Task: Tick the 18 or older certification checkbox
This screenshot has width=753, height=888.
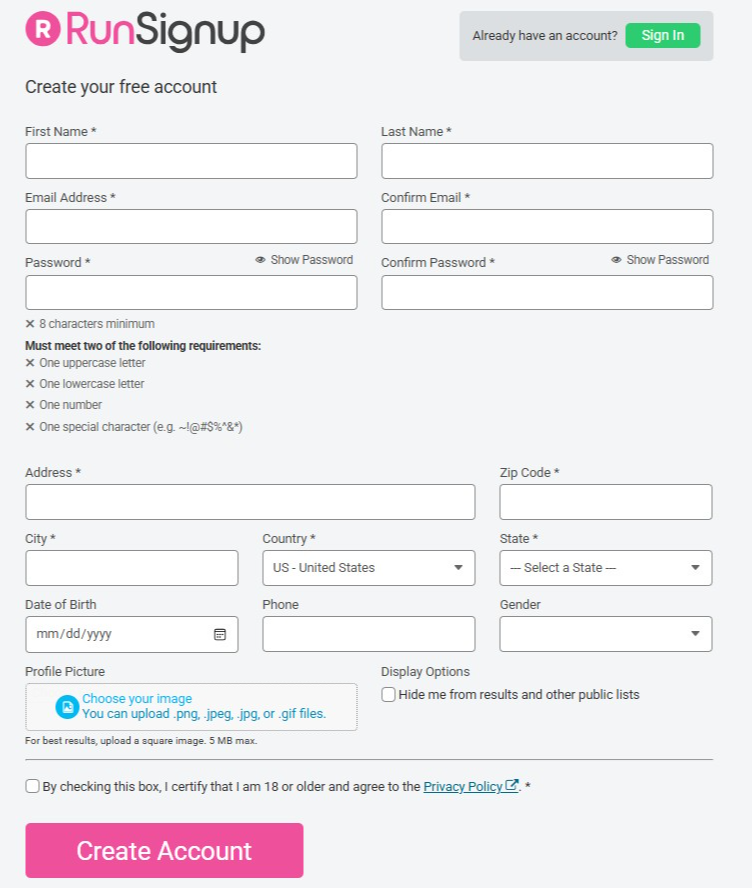Action: [x=33, y=786]
